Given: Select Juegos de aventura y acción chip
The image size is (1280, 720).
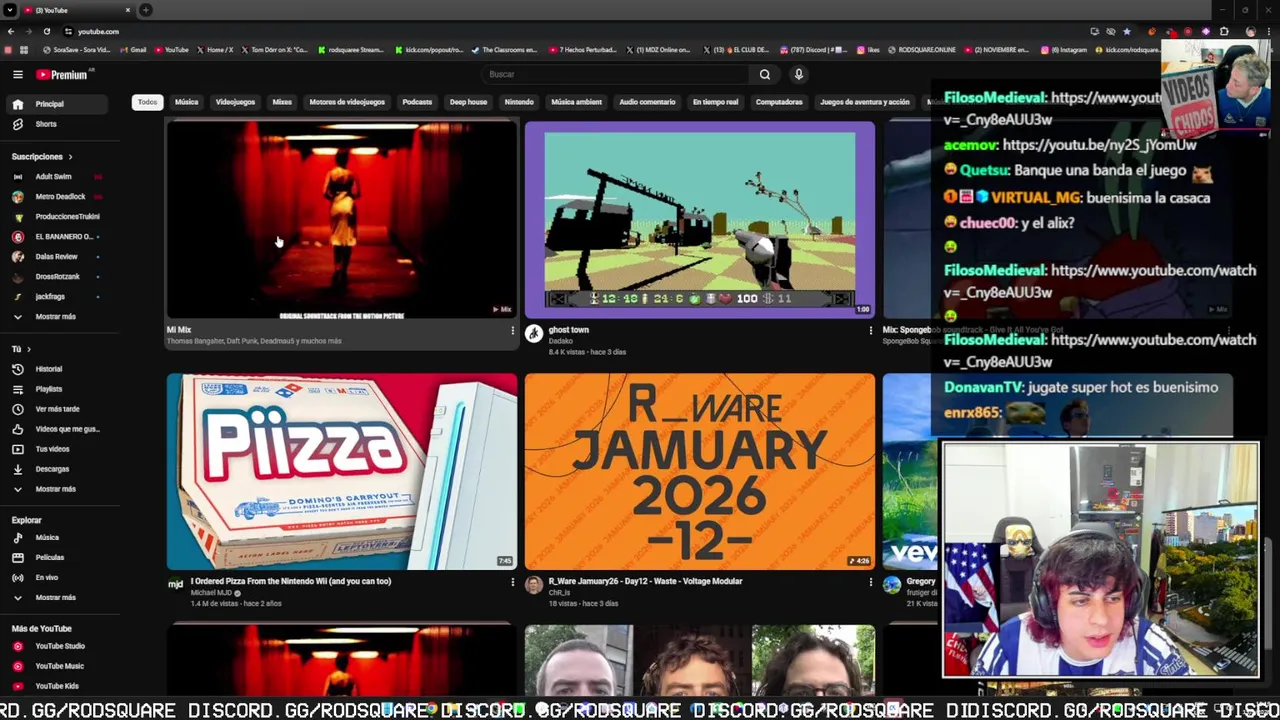Looking at the screenshot, I should tap(865, 102).
